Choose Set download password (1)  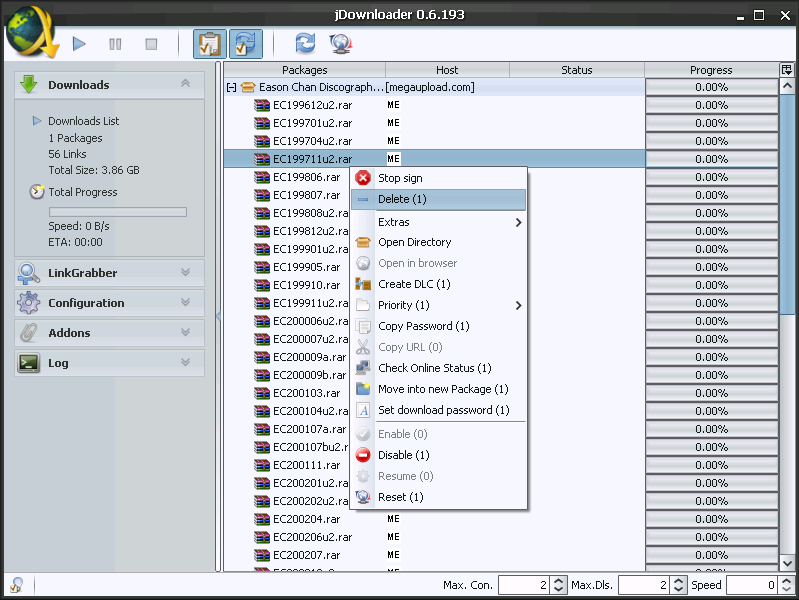438,410
